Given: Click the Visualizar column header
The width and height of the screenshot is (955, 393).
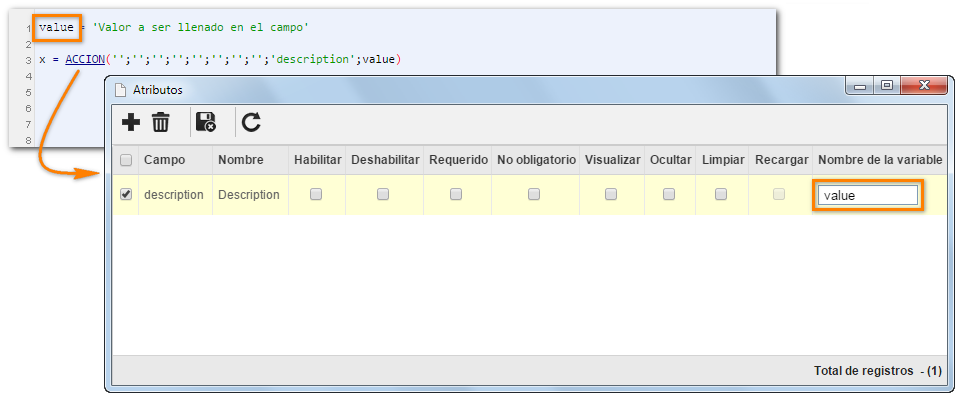Looking at the screenshot, I should [613, 160].
